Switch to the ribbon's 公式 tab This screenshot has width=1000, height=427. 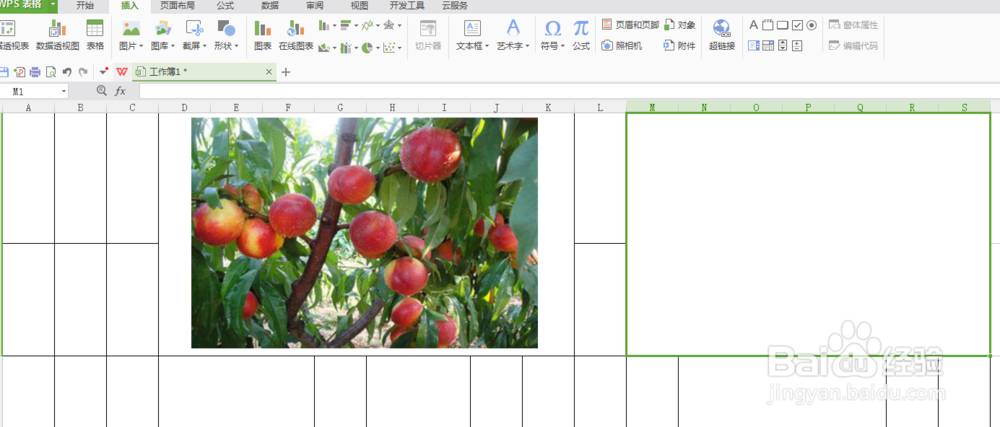[x=225, y=6]
